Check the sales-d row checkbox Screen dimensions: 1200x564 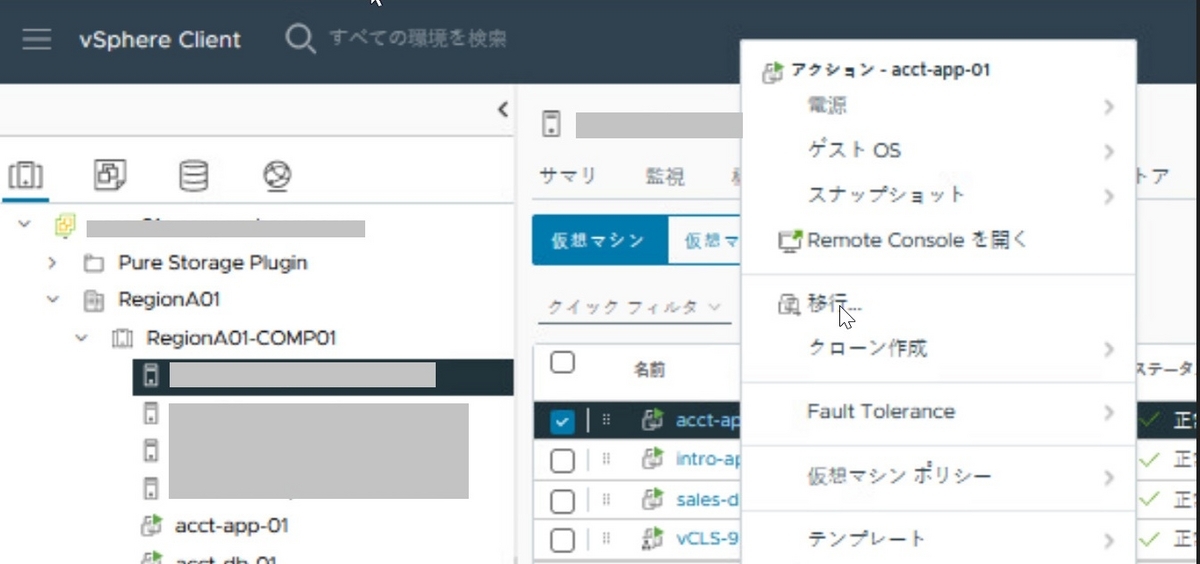point(562,500)
